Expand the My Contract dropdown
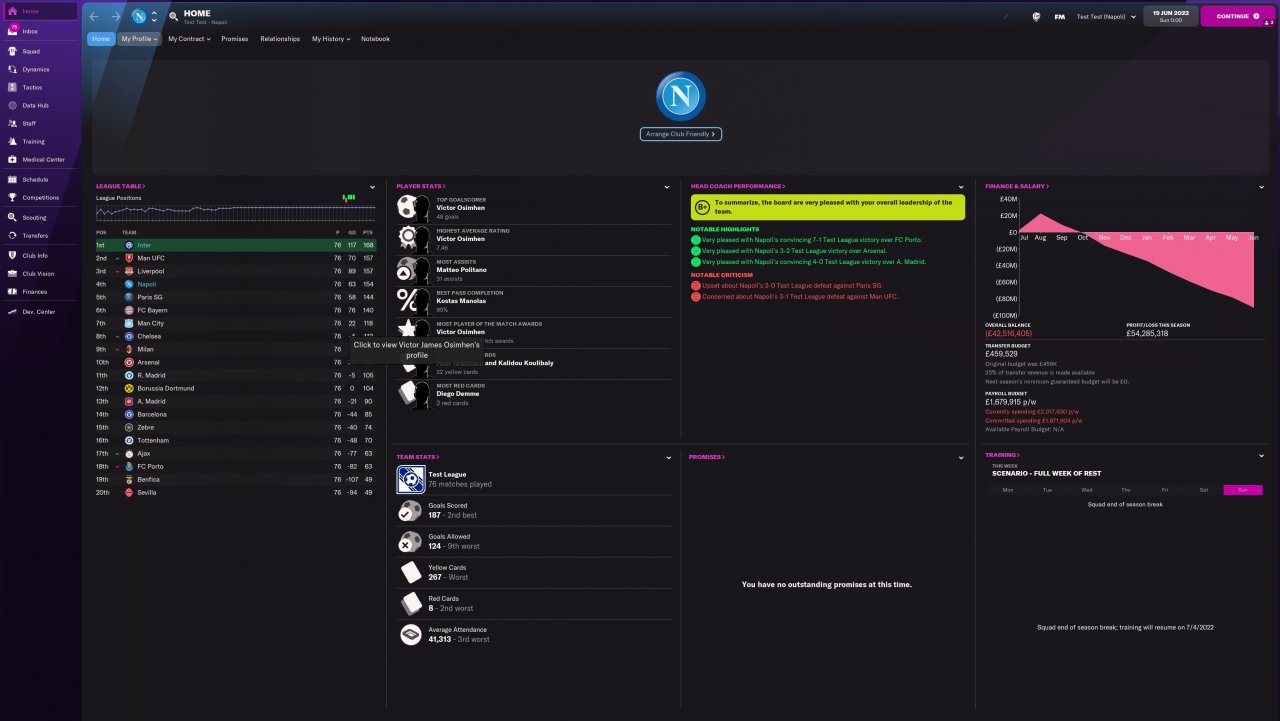This screenshot has width=1280, height=721. 189,39
